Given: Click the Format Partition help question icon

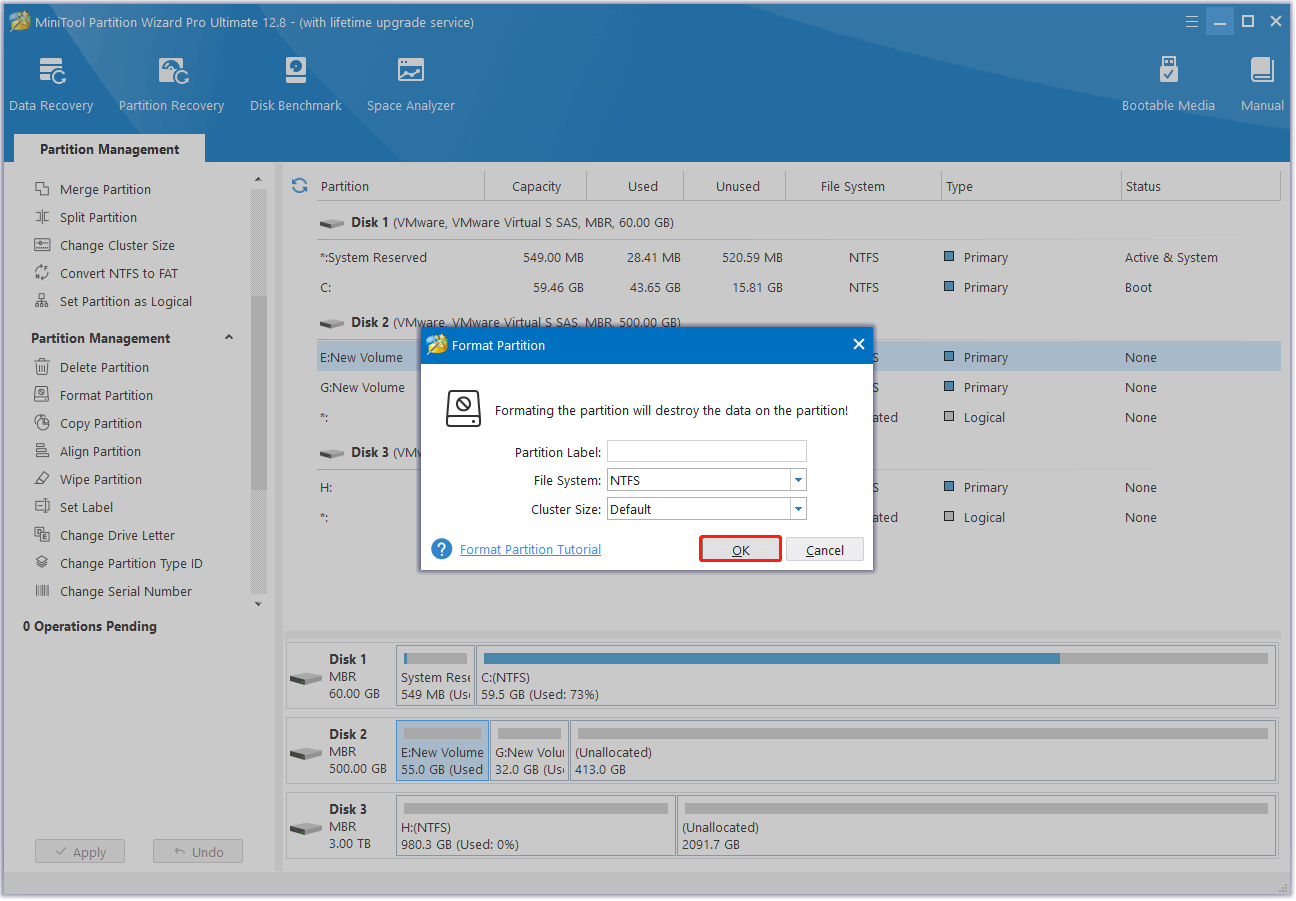Looking at the screenshot, I should 442,549.
